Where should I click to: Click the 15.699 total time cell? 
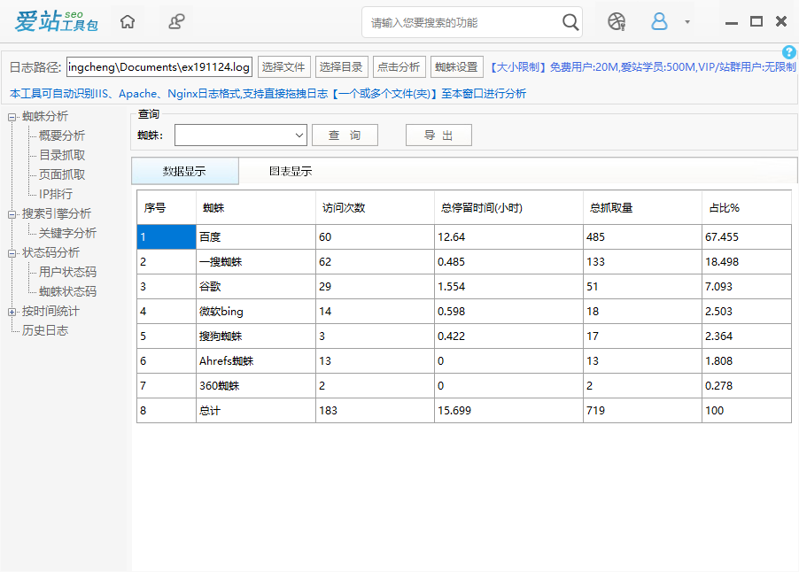(509, 411)
